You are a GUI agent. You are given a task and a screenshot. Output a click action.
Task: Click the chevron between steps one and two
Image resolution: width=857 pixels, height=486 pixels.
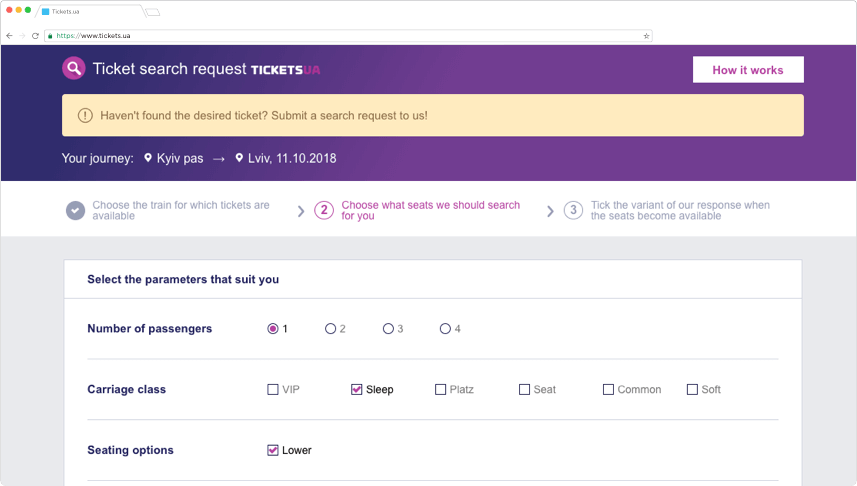(301, 211)
